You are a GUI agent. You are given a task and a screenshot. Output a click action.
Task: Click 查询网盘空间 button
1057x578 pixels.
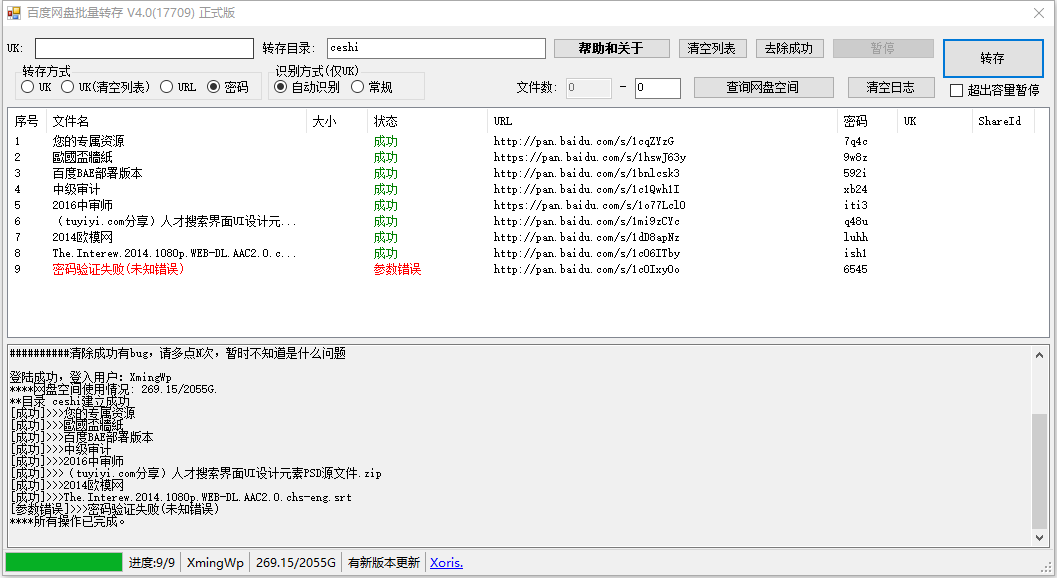tap(762, 87)
